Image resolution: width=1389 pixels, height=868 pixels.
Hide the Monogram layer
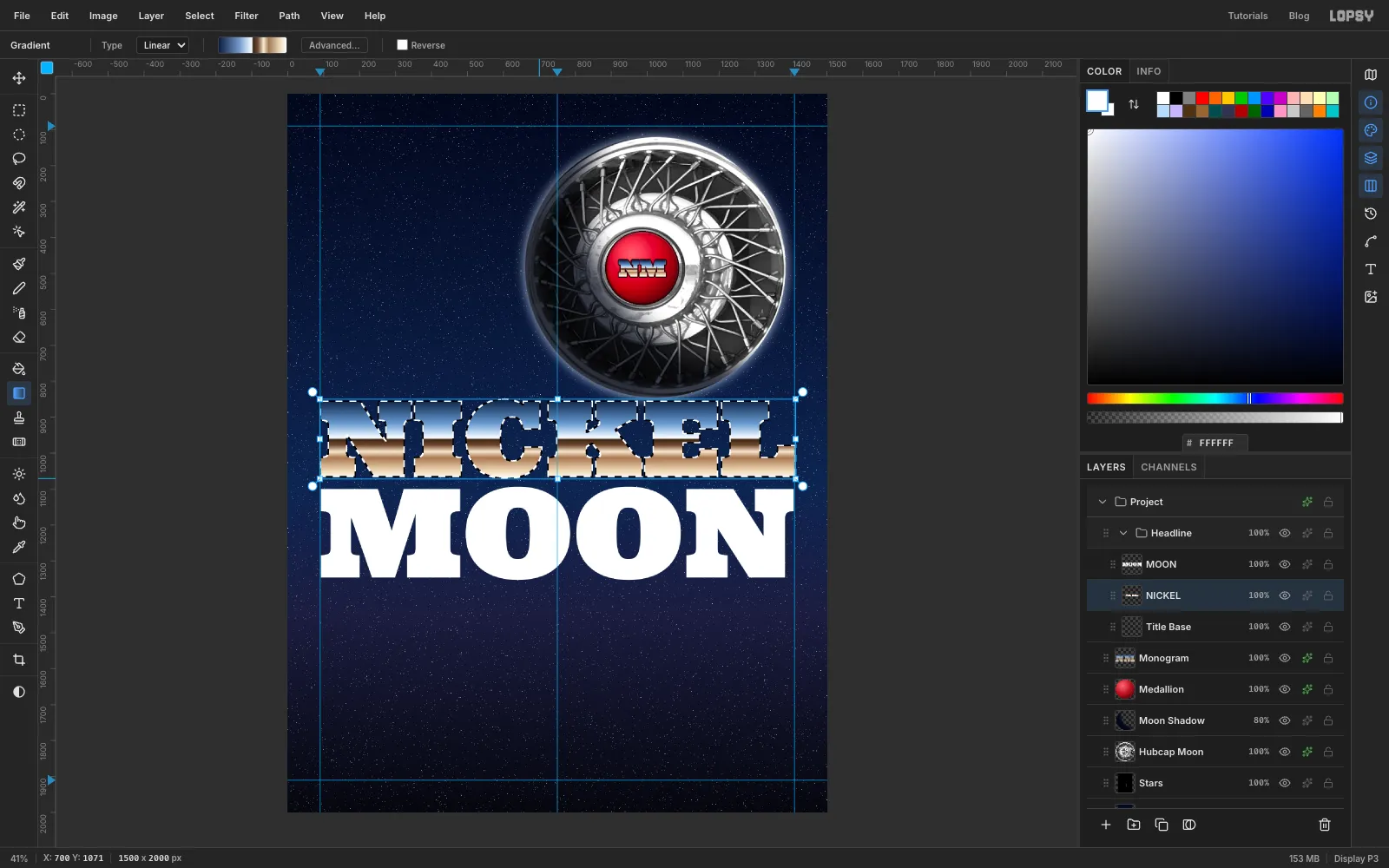[1285, 658]
